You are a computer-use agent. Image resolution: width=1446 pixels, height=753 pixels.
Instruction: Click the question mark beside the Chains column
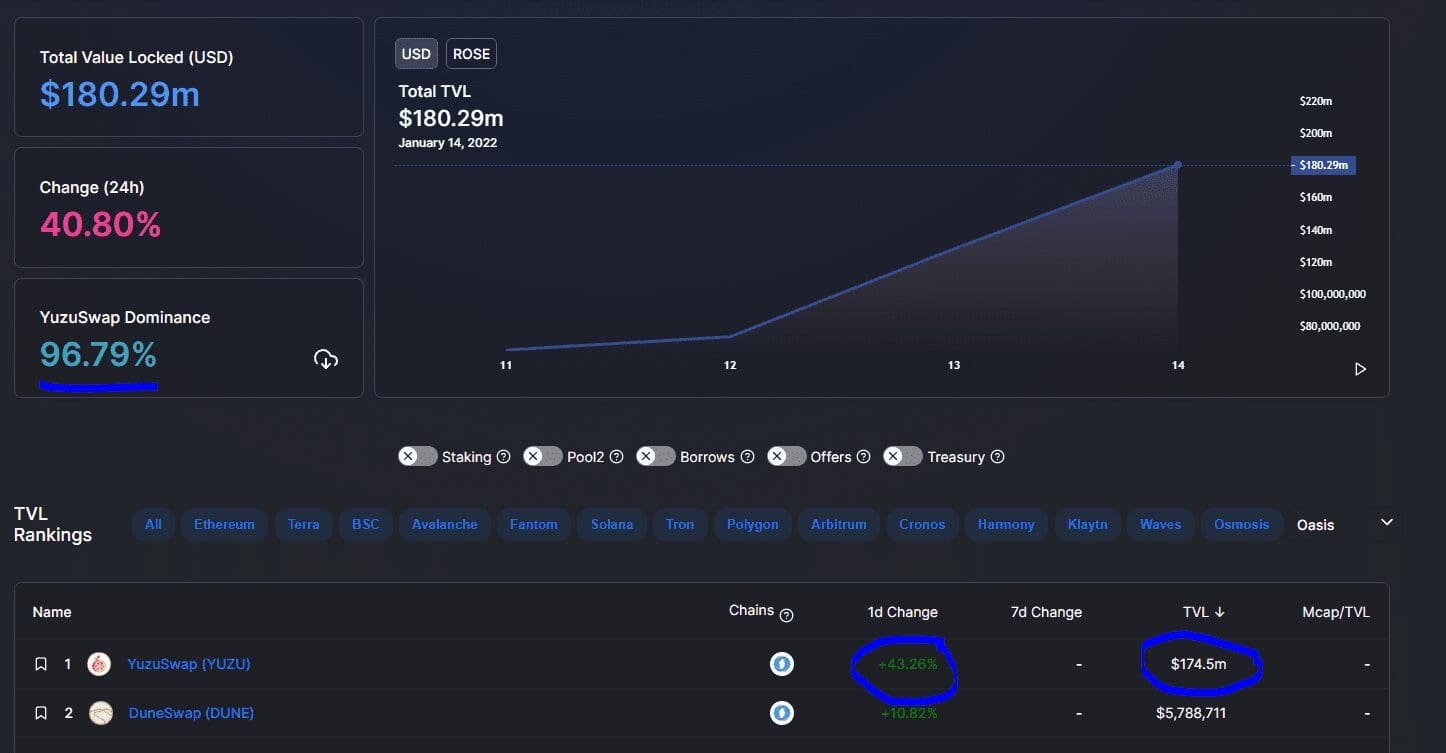click(787, 614)
